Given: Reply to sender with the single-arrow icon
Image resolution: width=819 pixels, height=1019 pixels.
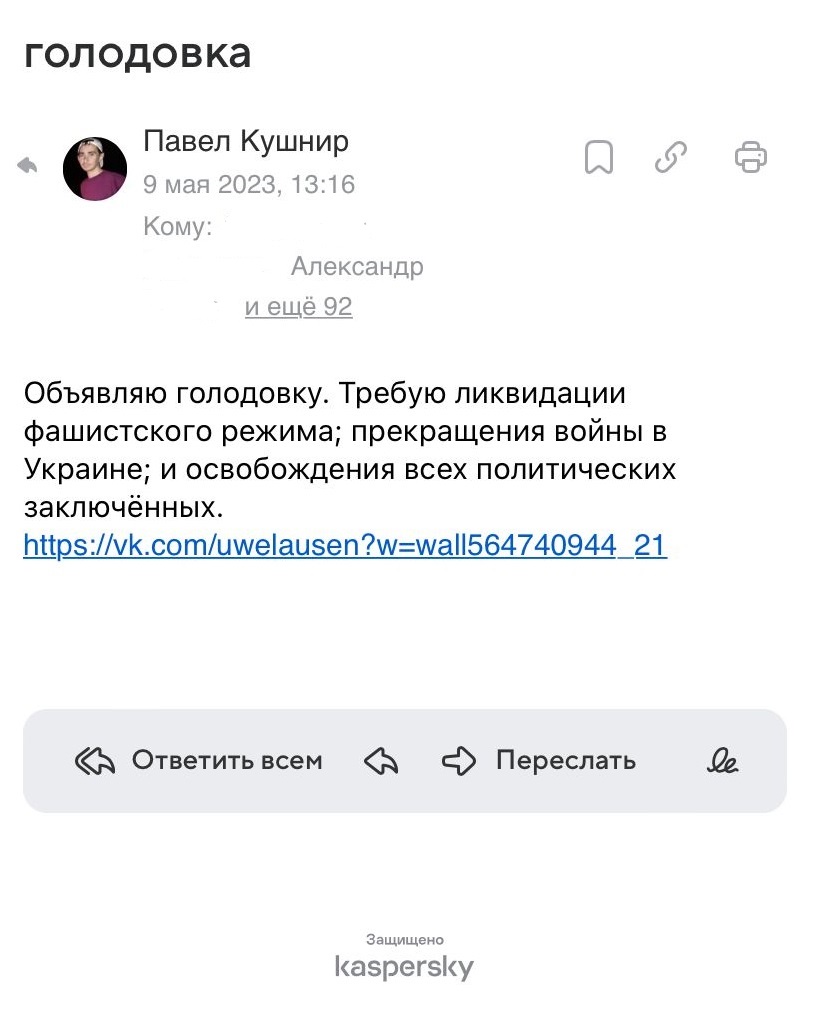Looking at the screenshot, I should [x=381, y=762].
